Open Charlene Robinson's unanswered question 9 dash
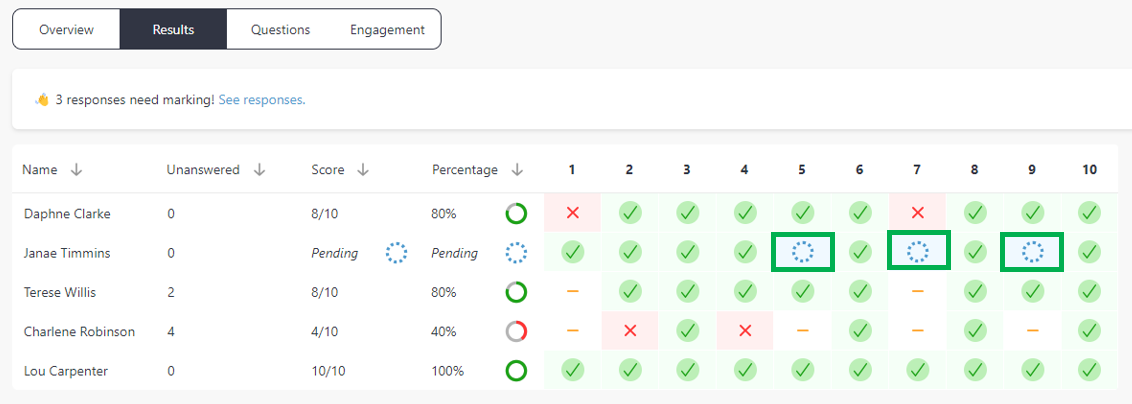 [1032, 330]
